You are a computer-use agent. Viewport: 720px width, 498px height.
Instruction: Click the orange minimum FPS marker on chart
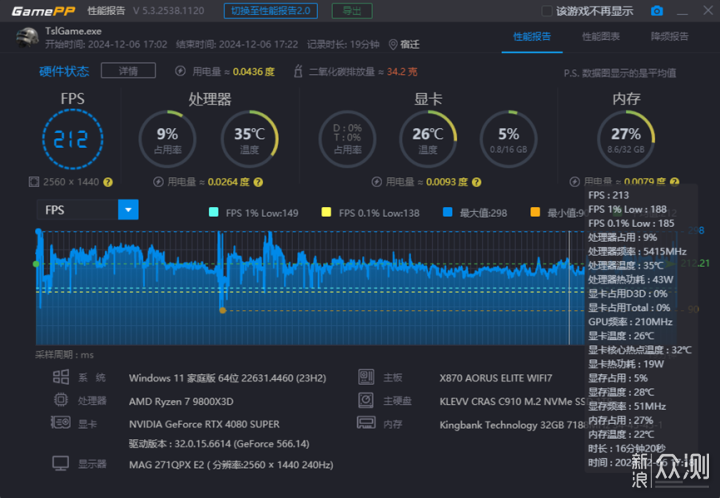(223, 310)
